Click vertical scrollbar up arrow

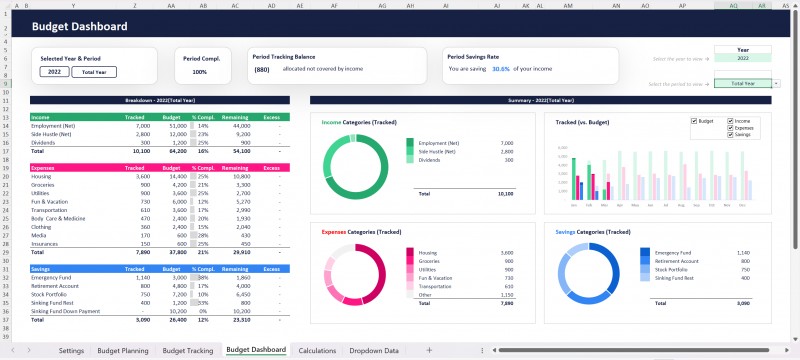click(x=795, y=13)
